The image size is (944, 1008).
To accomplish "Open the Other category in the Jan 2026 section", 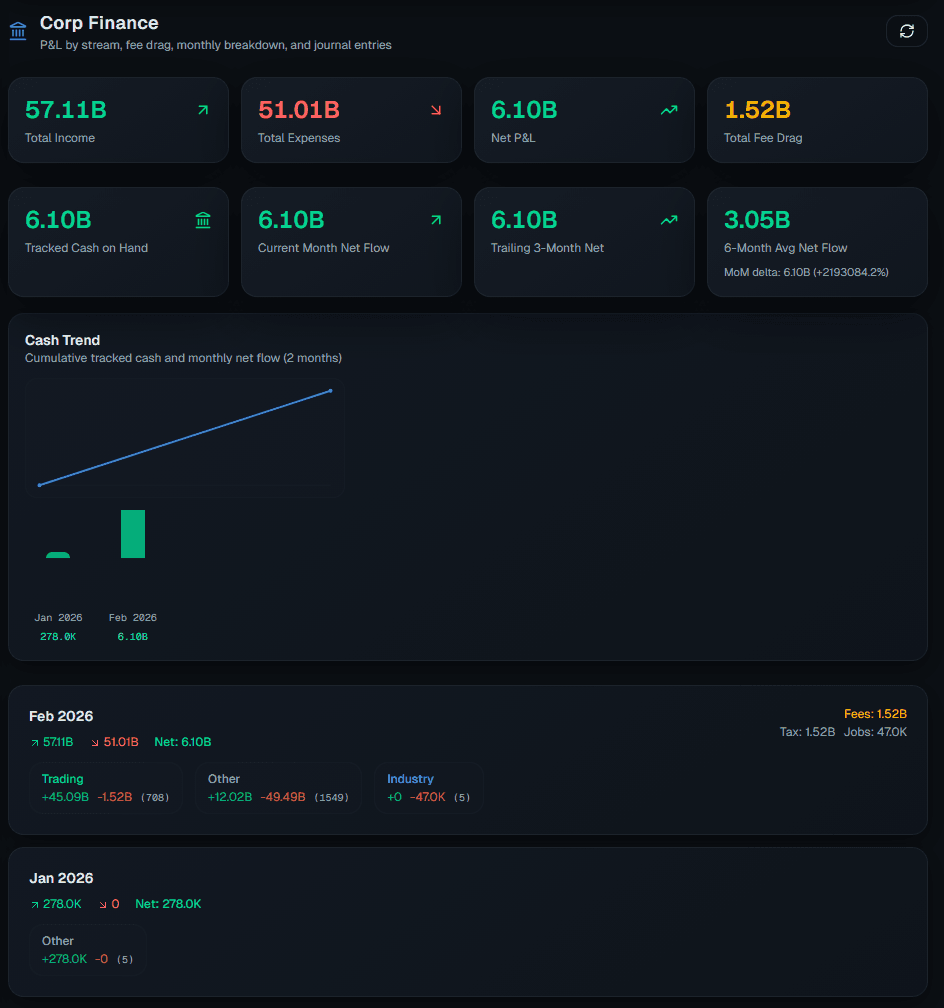I will pos(88,949).
